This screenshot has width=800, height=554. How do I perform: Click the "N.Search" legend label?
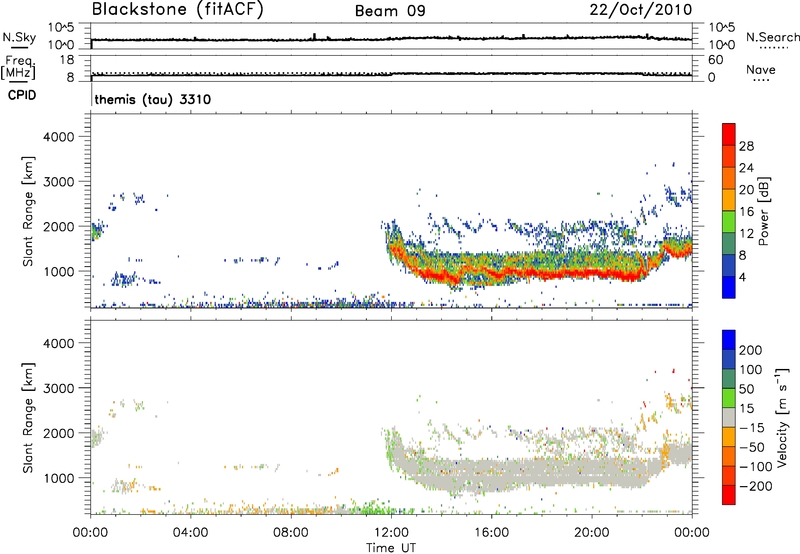(x=772, y=37)
